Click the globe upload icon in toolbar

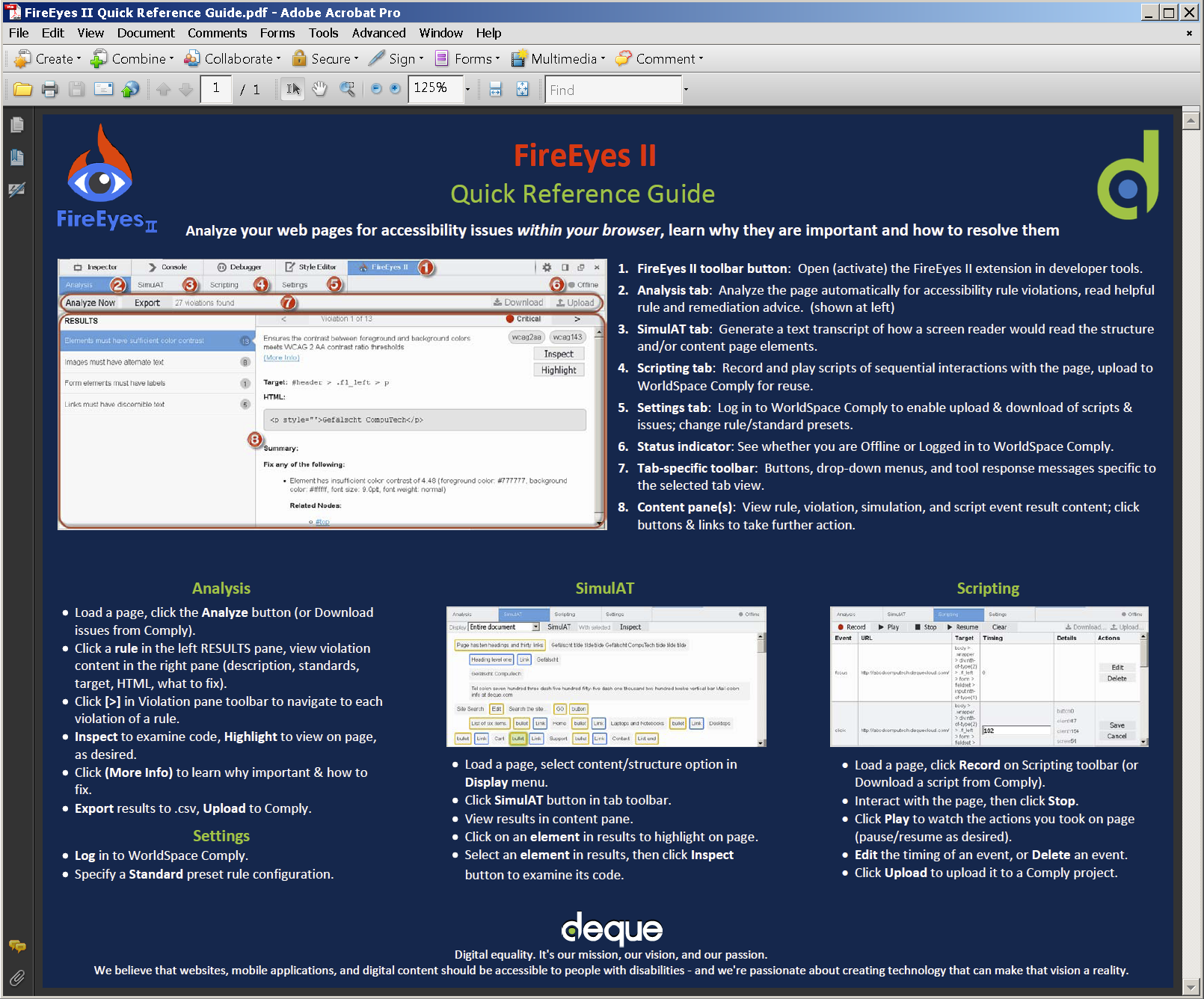coord(130,90)
